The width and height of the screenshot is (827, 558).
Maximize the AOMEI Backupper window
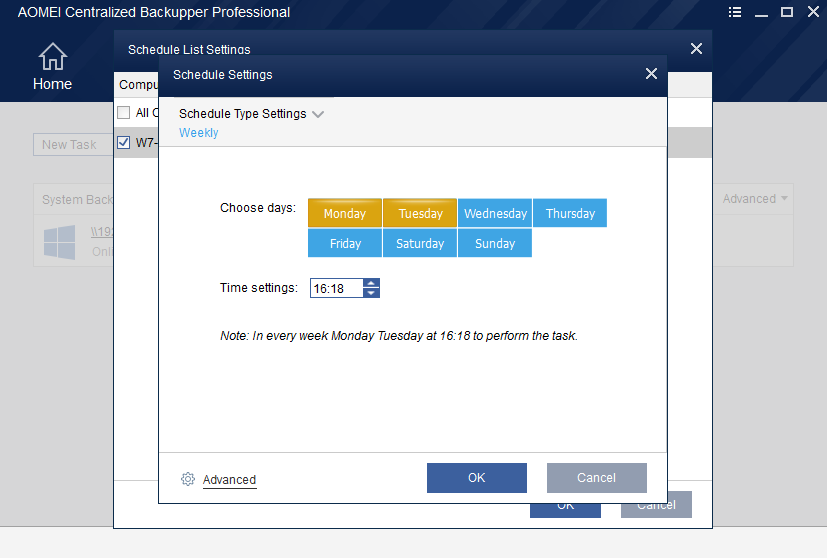pos(787,12)
